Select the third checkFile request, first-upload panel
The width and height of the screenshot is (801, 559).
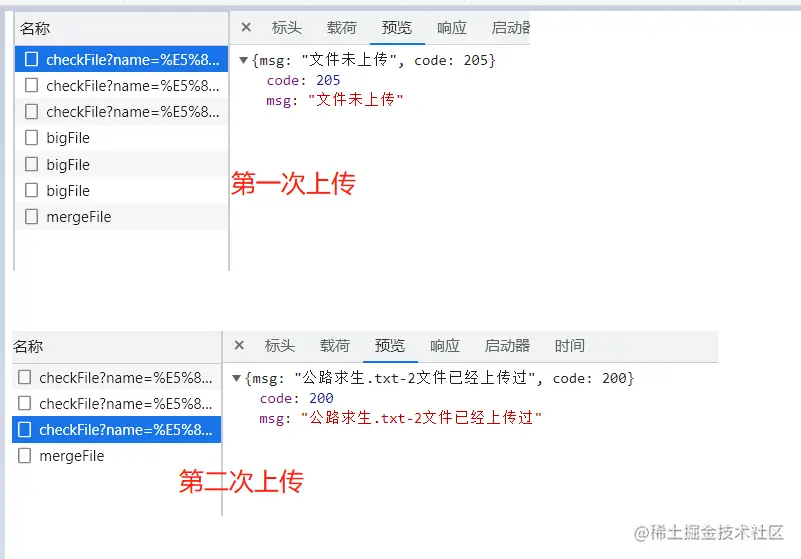[x=122, y=111]
